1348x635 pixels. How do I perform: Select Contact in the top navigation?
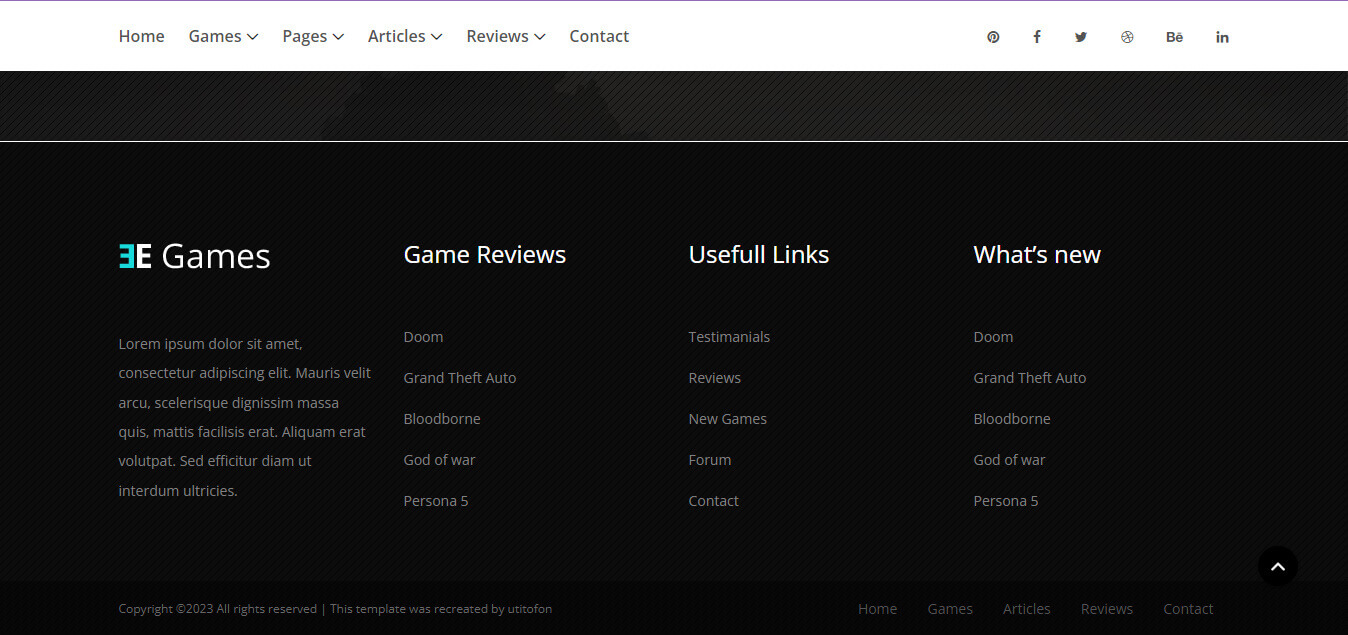[x=599, y=36]
